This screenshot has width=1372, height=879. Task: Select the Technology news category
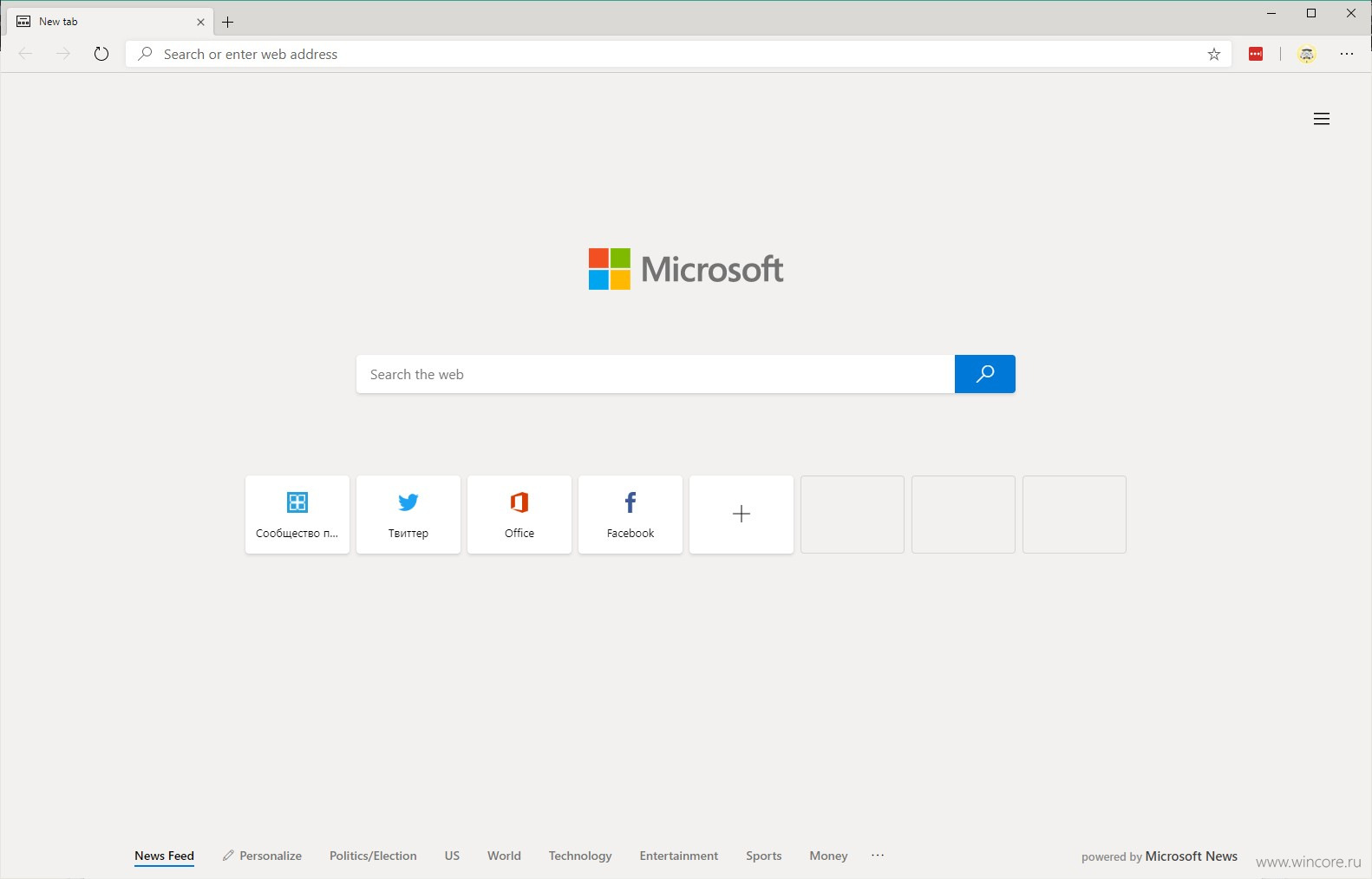point(580,856)
